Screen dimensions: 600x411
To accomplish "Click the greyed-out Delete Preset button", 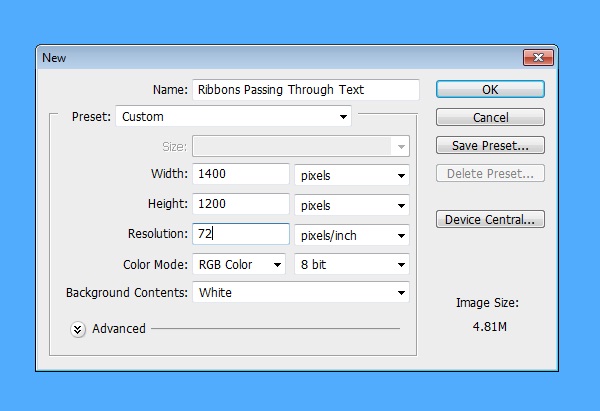I will coord(490,174).
